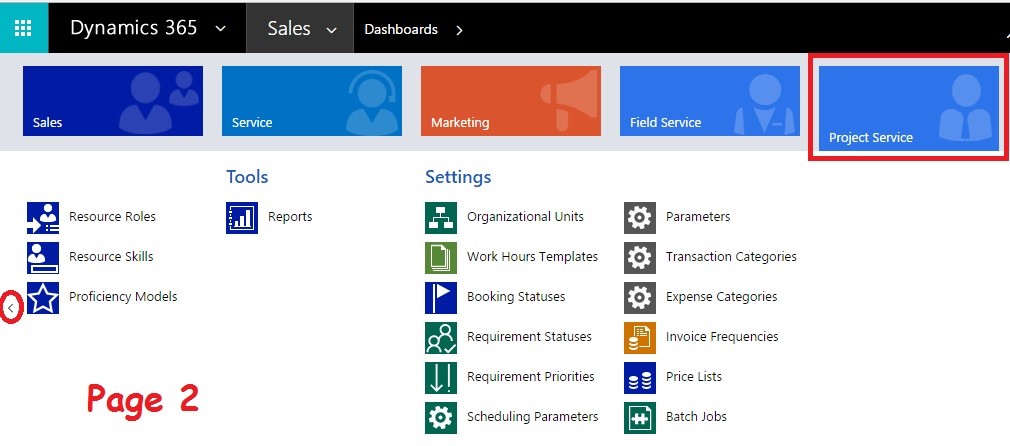Screen dimensions: 1010x446
Task: Select the orange Marketing tile
Action: (x=510, y=101)
